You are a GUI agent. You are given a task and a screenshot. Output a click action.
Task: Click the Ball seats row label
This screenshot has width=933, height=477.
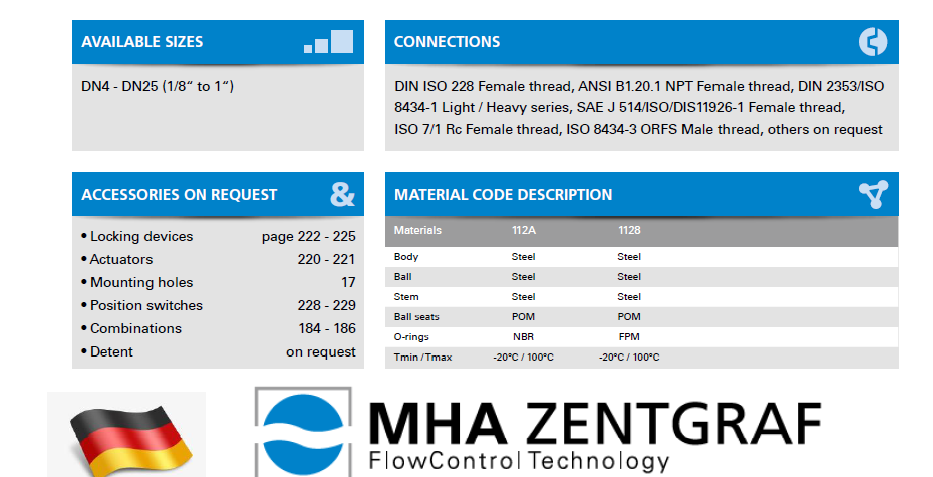click(416, 317)
